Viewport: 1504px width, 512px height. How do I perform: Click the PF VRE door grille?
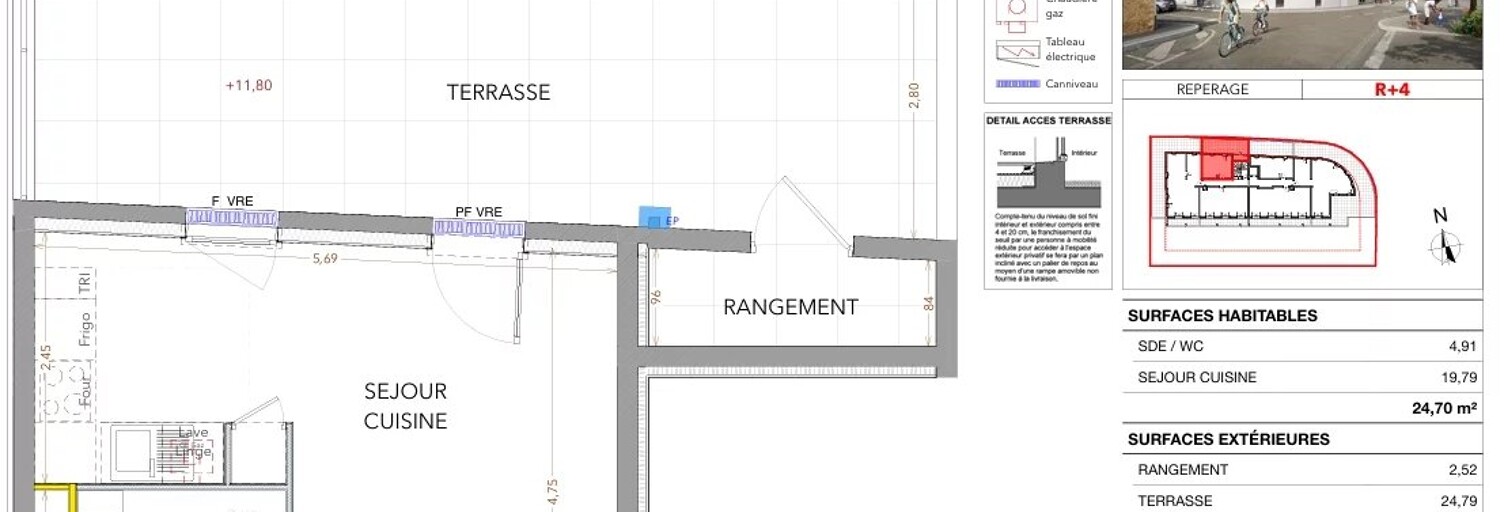tap(478, 228)
